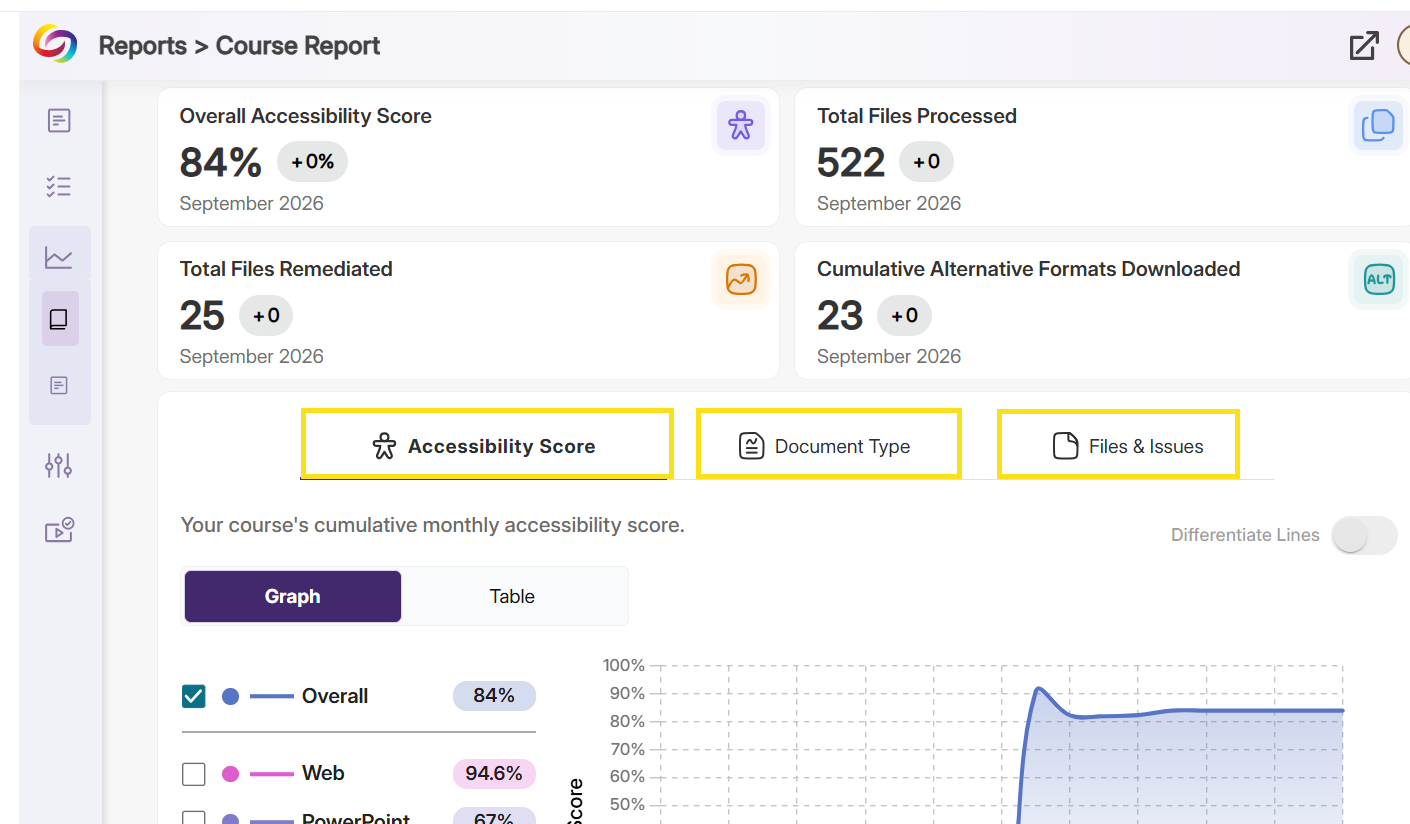
Task: Click the blue Overall legend color dot
Action: click(x=230, y=696)
